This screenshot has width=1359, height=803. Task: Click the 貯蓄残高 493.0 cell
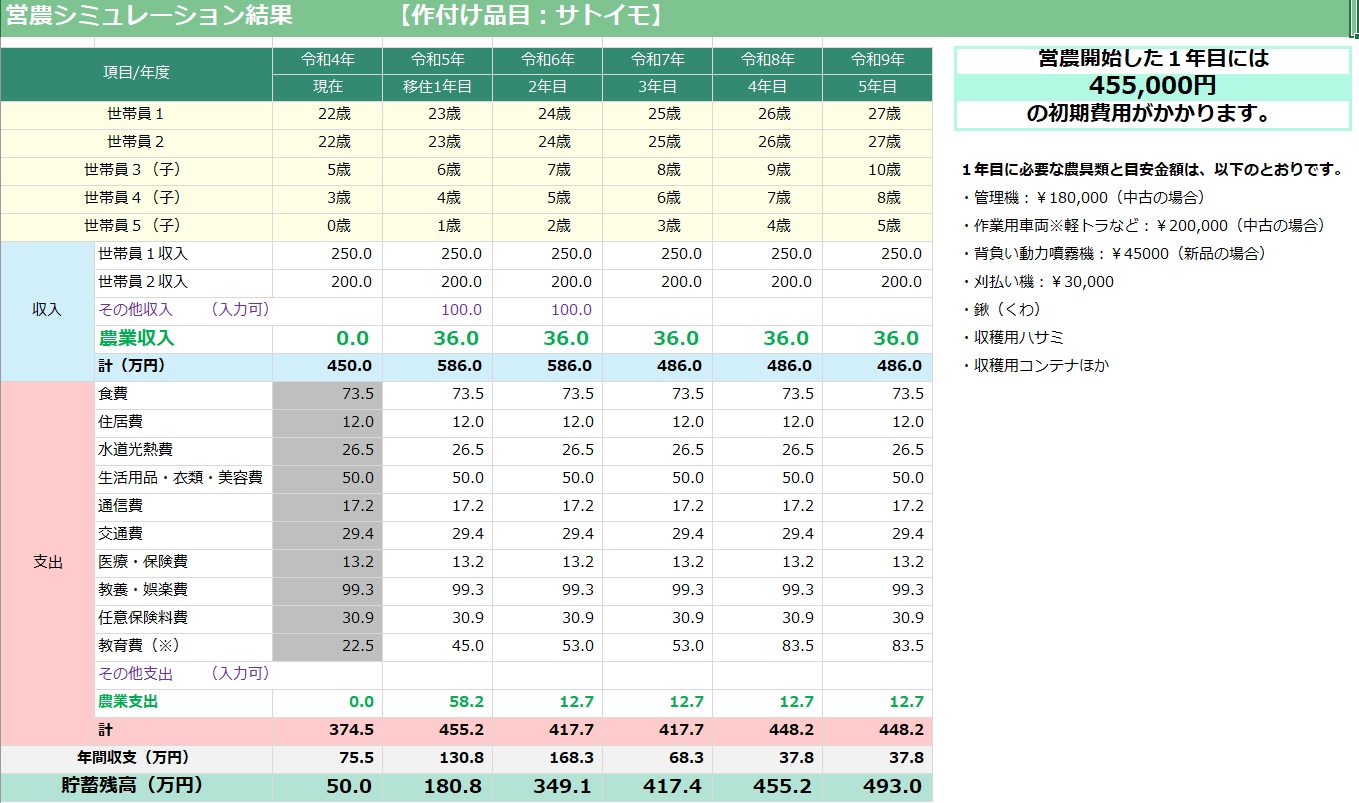(x=877, y=787)
